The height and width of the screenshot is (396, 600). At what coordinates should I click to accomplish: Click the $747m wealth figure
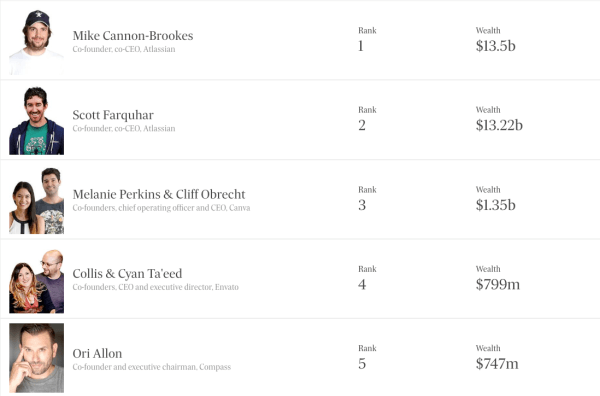point(497,363)
